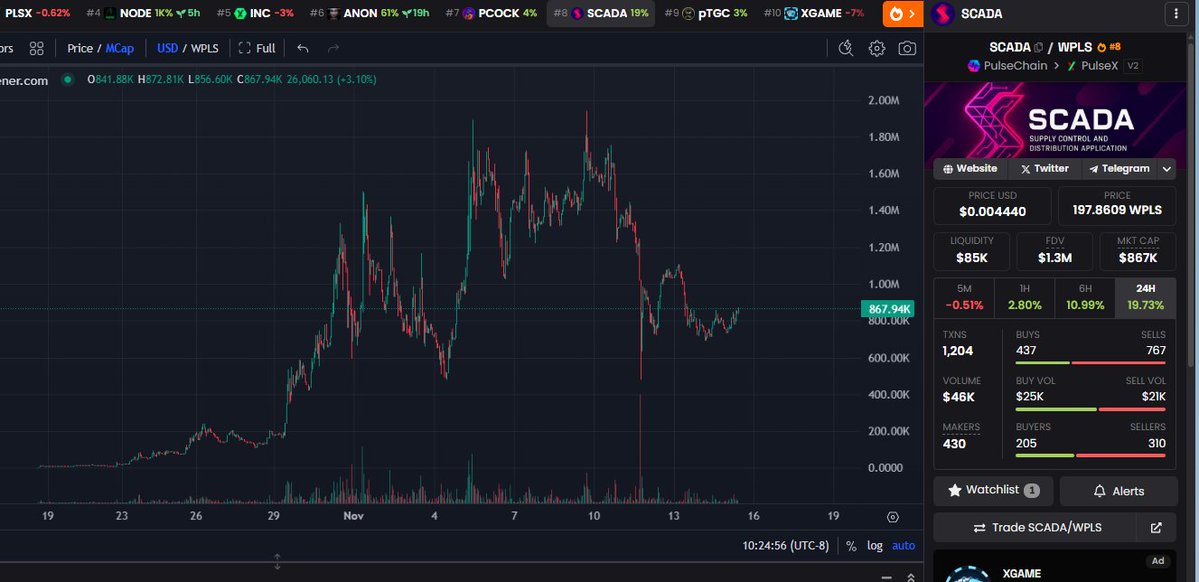Open the layout grid icon next to indicators

(36, 47)
